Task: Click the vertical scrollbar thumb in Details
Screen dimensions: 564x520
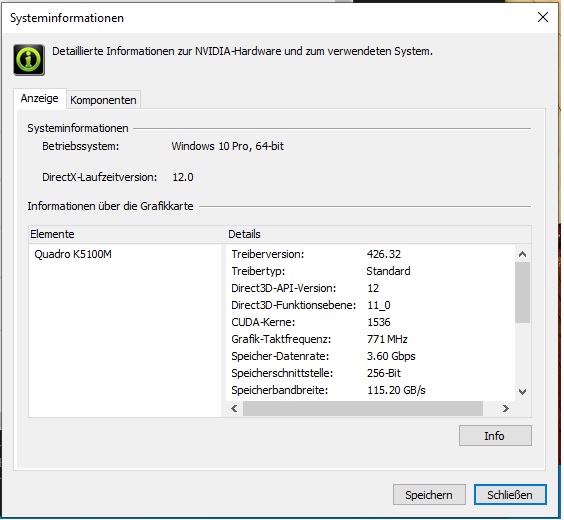Action: tap(522, 292)
